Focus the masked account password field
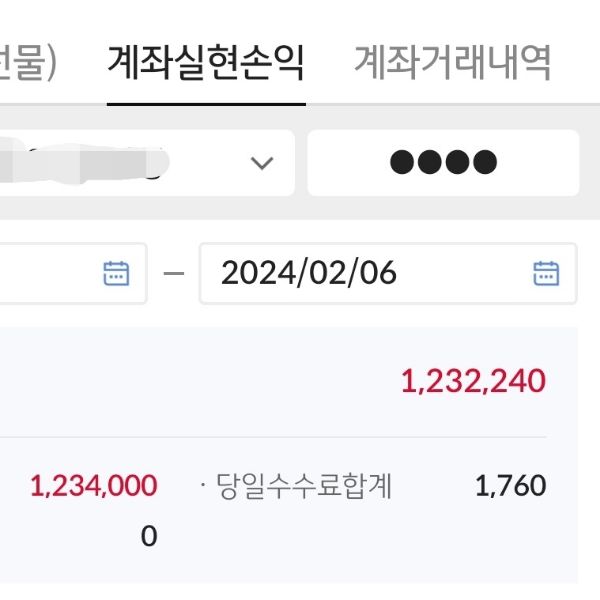Viewport: 600px width, 600px height. 443,163
